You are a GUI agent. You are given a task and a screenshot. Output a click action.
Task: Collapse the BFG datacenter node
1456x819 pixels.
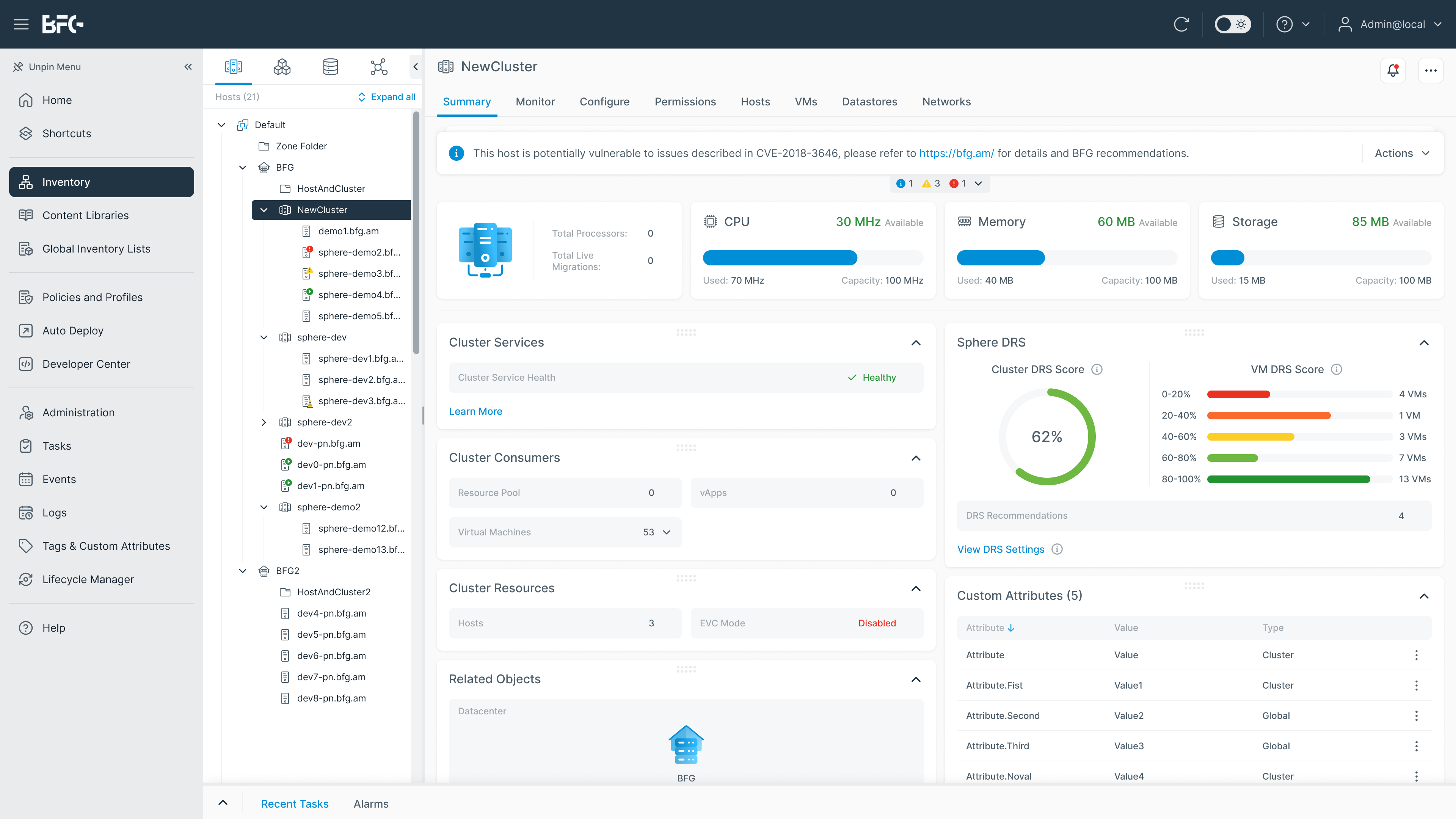243,167
